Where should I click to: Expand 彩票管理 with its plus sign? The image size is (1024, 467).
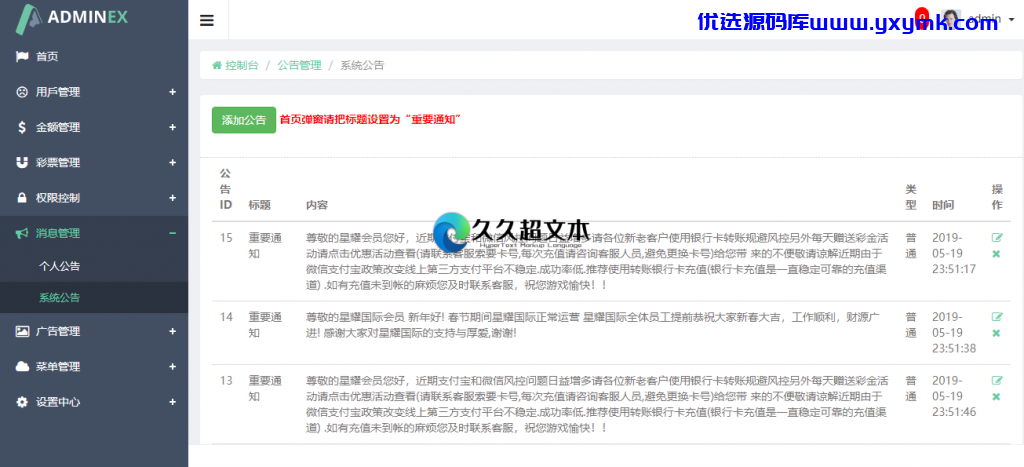pyautogui.click(x=172, y=162)
